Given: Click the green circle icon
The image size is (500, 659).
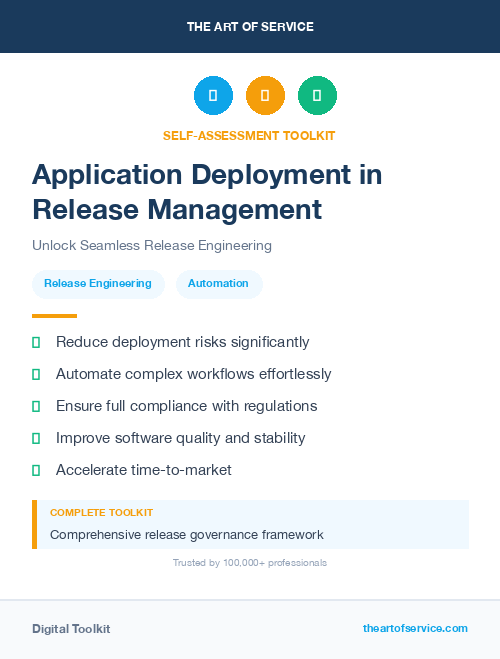Looking at the screenshot, I should [x=317, y=95].
